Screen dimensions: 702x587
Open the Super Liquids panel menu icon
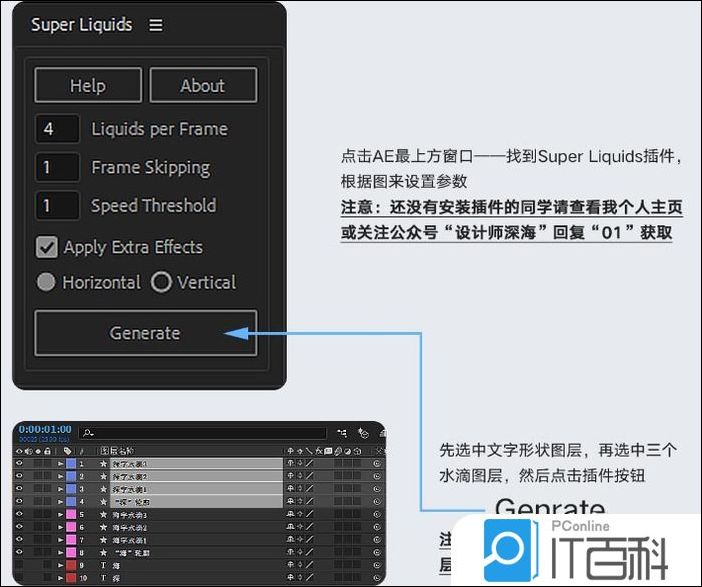coord(156,25)
